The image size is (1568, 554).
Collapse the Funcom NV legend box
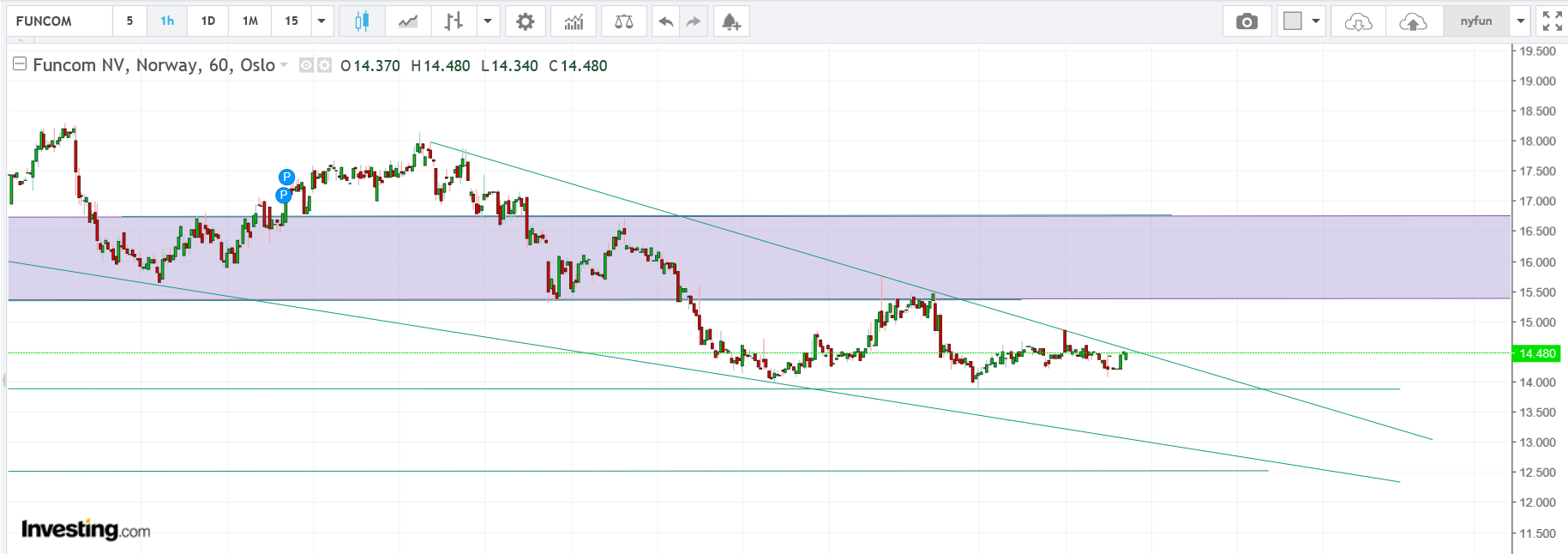pos(20,64)
